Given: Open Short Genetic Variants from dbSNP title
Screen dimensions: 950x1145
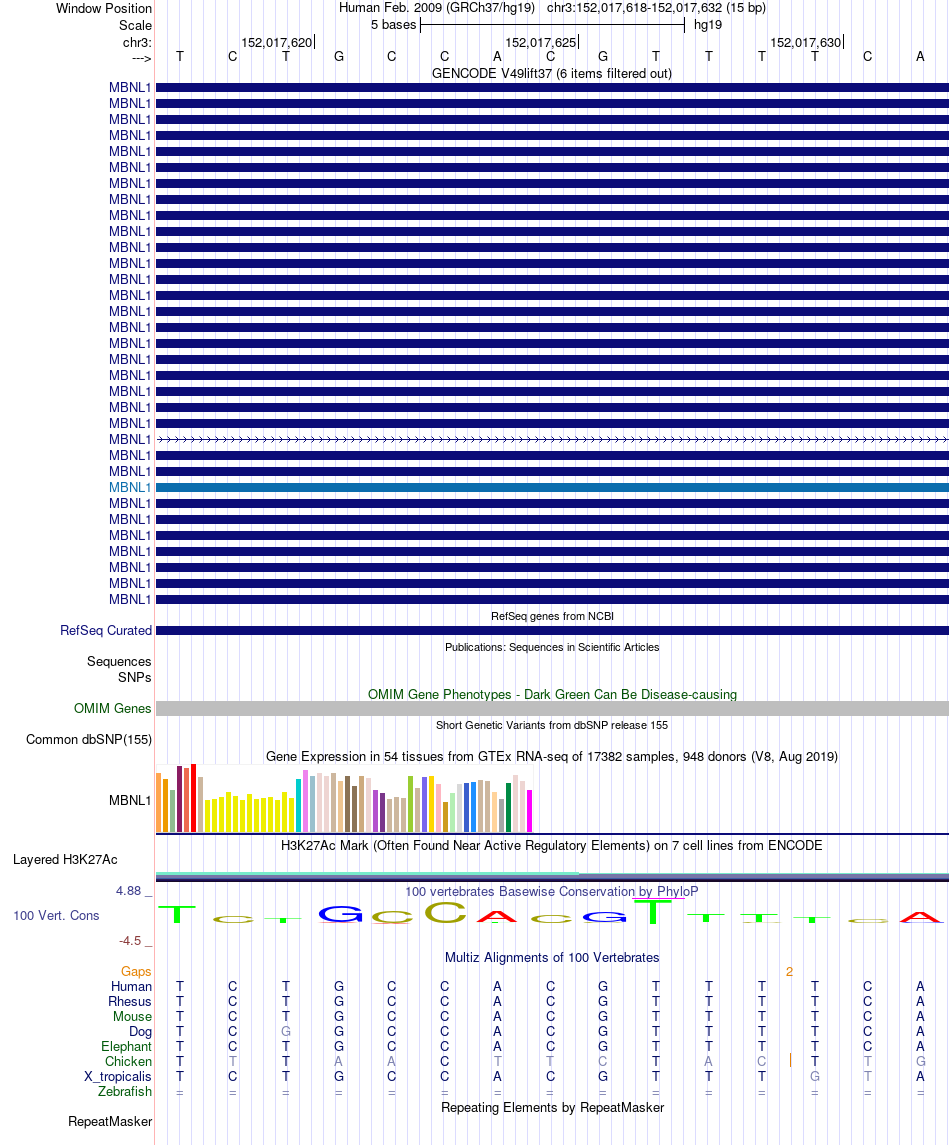Looking at the screenshot, I should 552,725.
